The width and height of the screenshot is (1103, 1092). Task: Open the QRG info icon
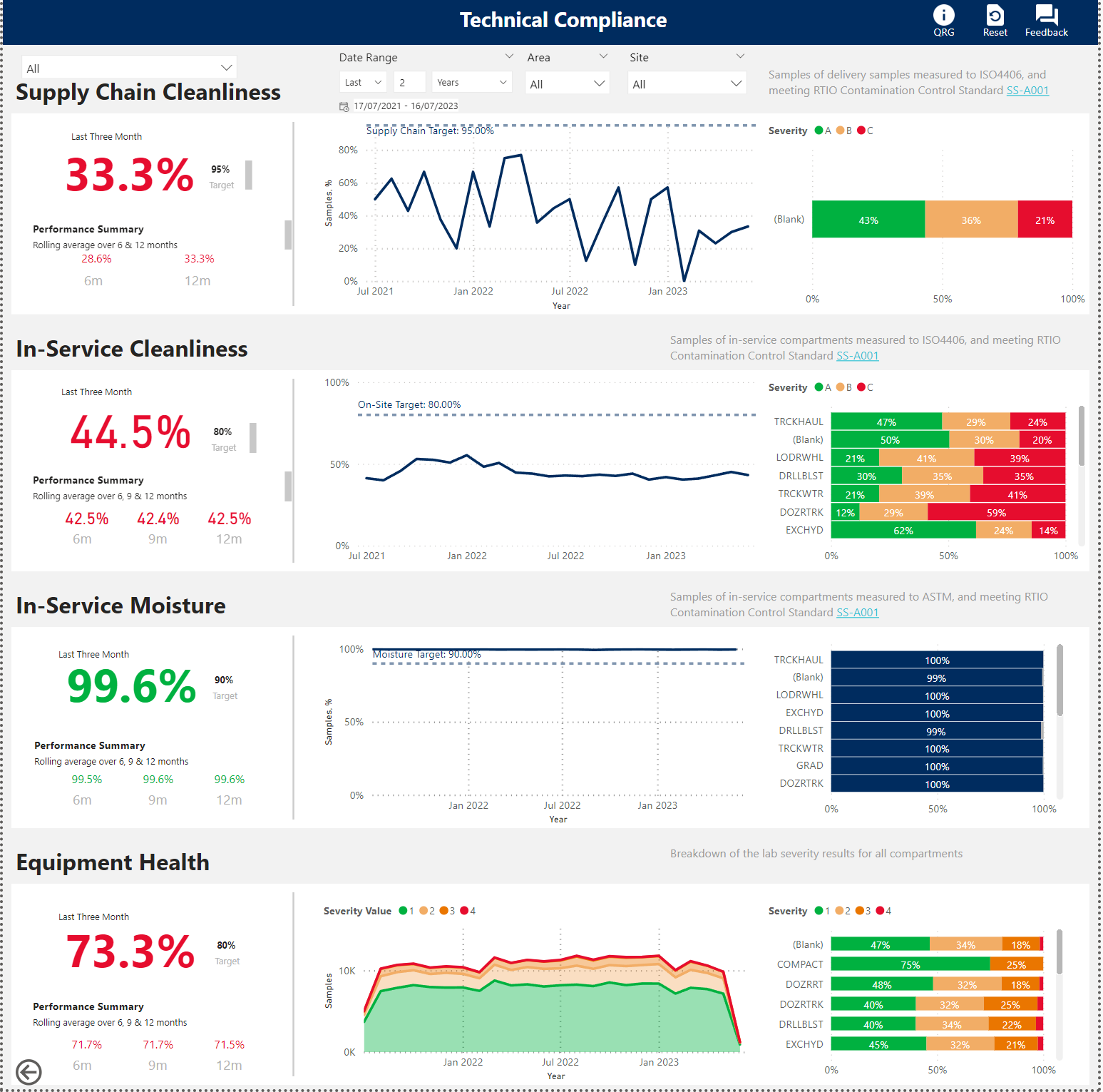[943, 16]
